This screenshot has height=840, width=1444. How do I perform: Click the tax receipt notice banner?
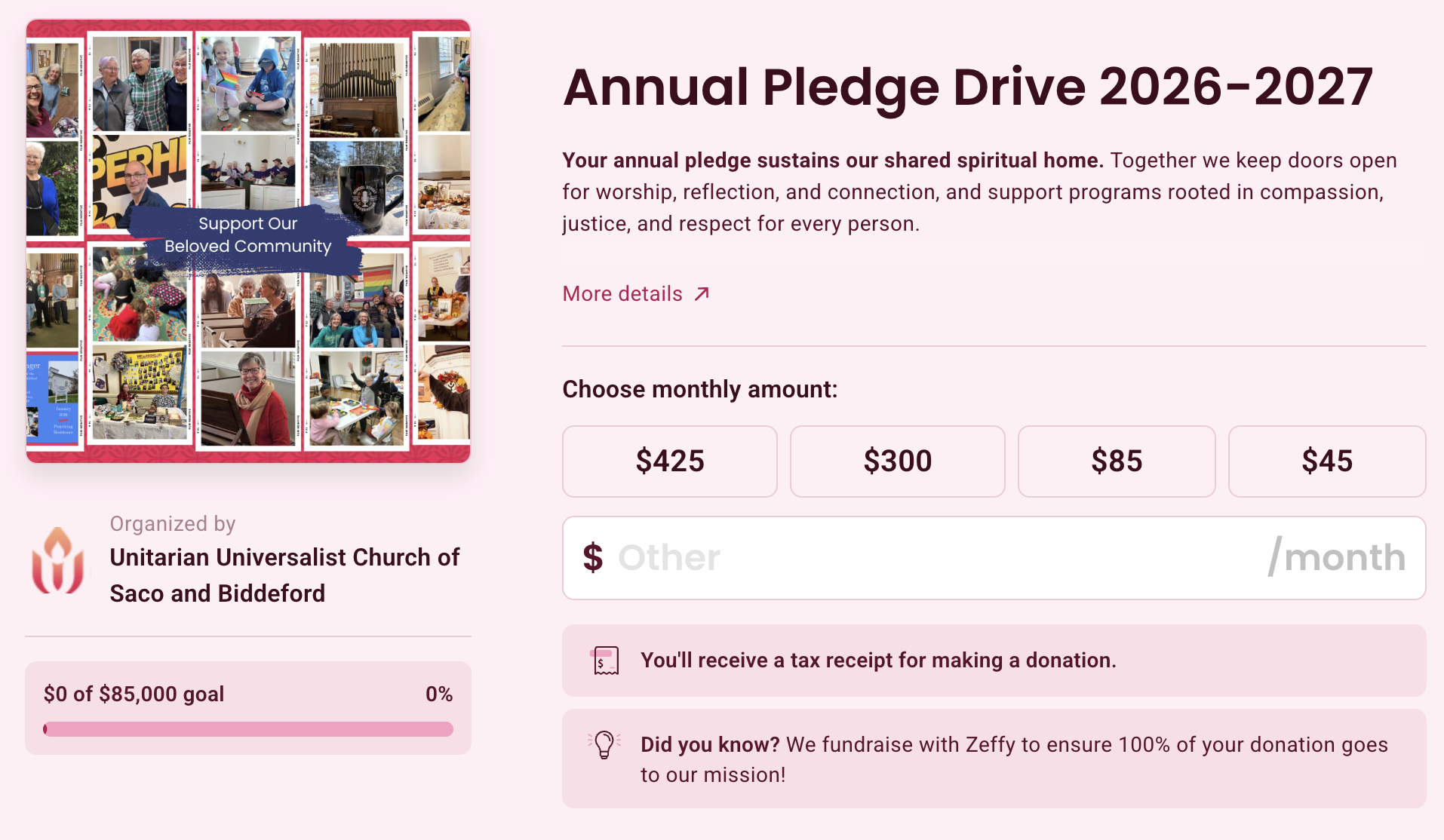click(994, 661)
